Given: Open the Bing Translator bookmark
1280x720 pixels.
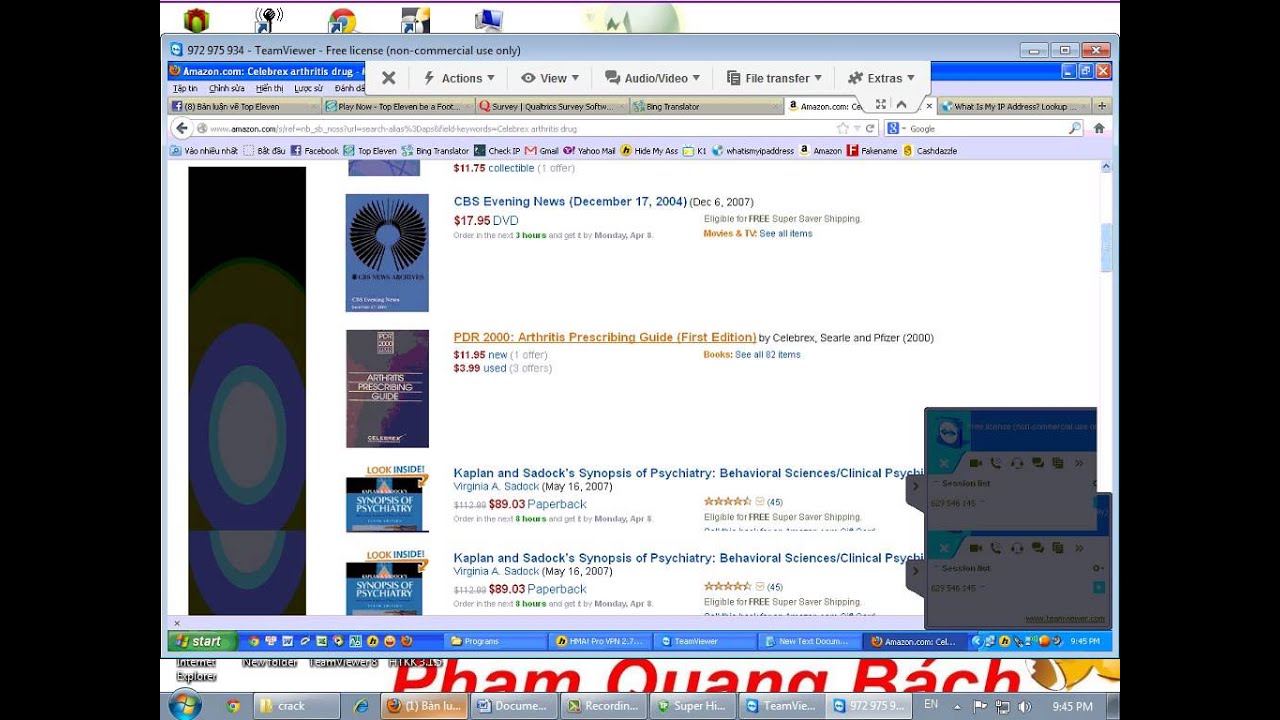Looking at the screenshot, I should pyautogui.click(x=435, y=151).
